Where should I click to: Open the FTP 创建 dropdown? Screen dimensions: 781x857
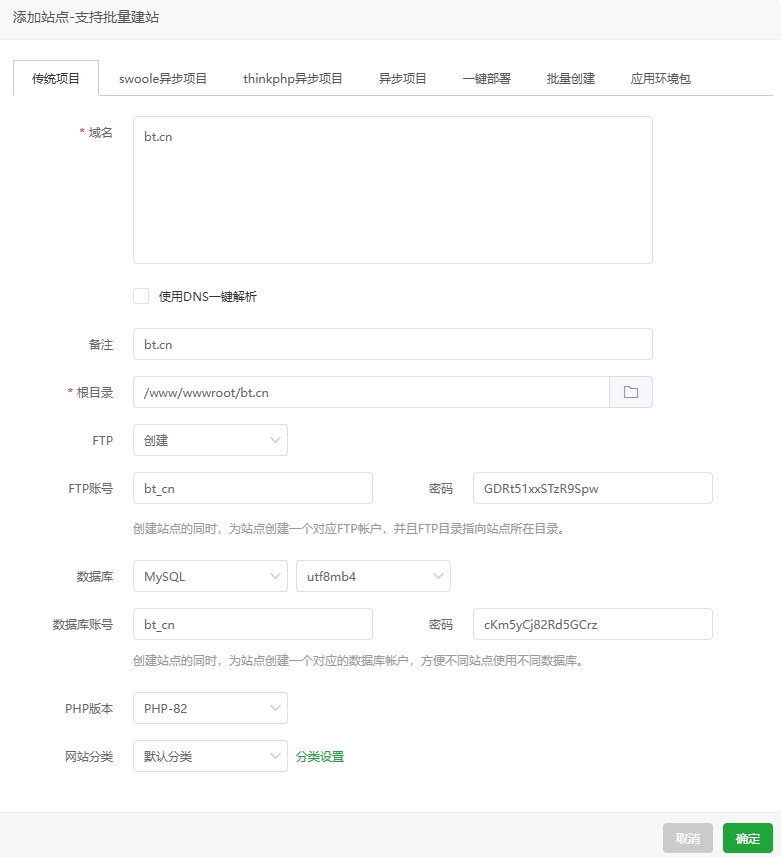[x=210, y=440]
